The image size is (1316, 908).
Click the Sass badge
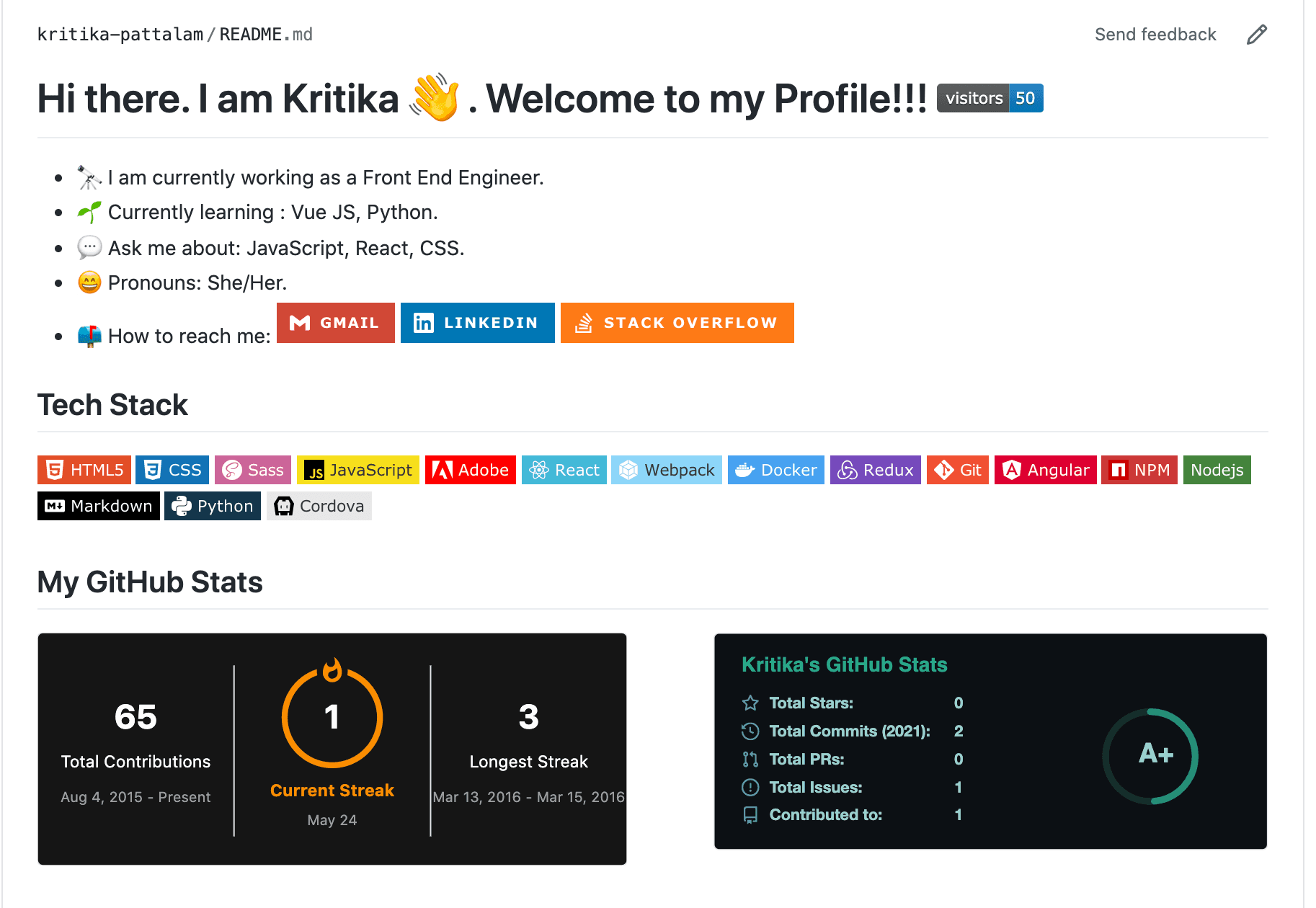tap(253, 469)
